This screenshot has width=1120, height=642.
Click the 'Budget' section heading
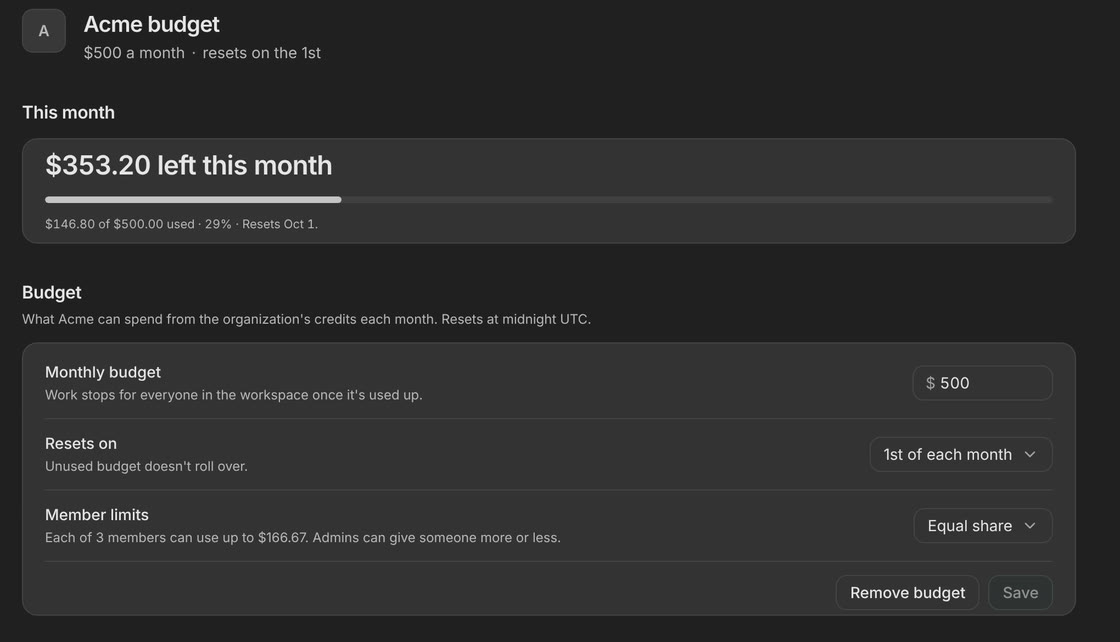(51, 293)
